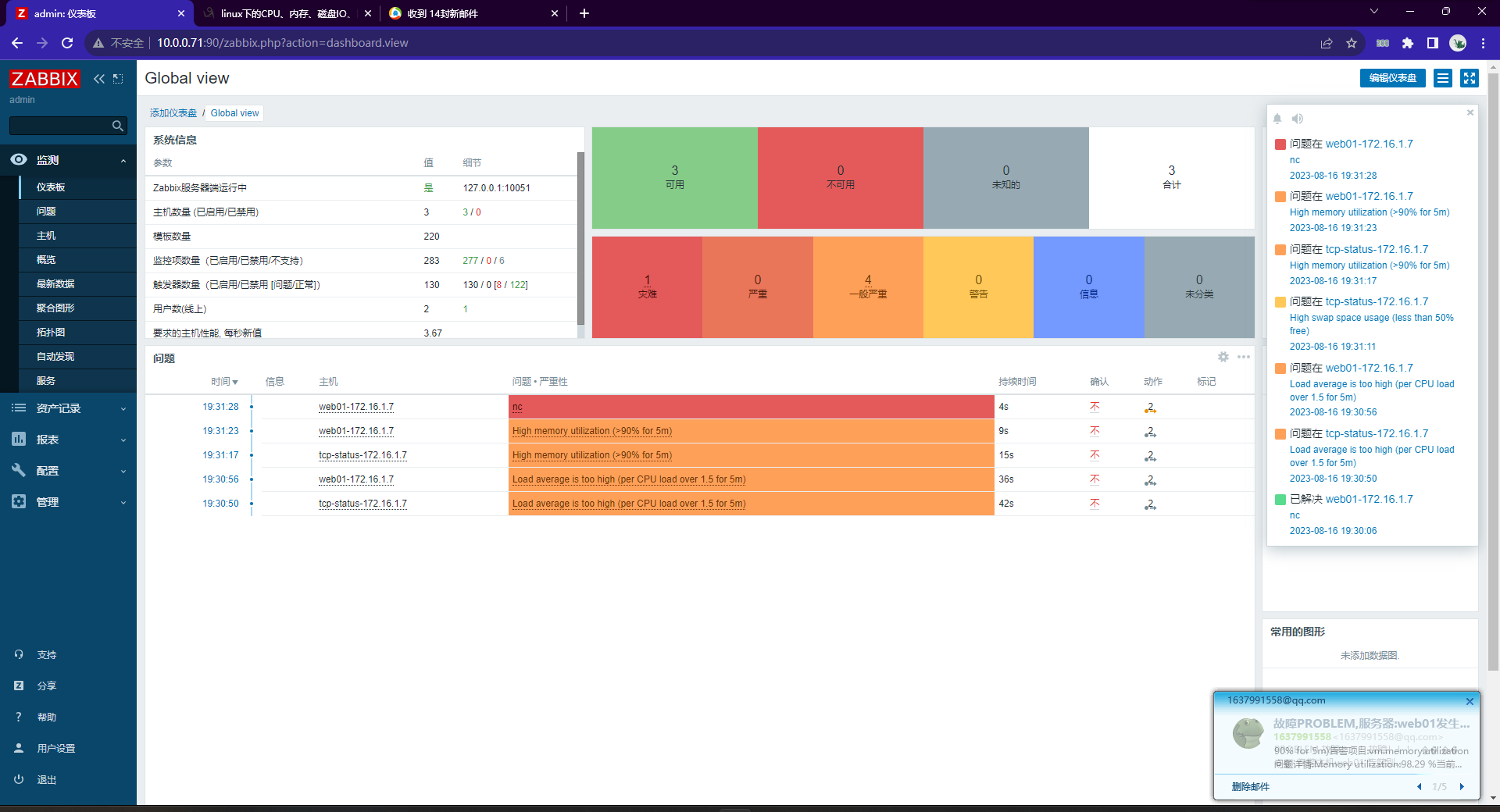Open the web01-172.16.1.7 host link at 19:31:28
This screenshot has height=812, width=1500.
point(356,407)
